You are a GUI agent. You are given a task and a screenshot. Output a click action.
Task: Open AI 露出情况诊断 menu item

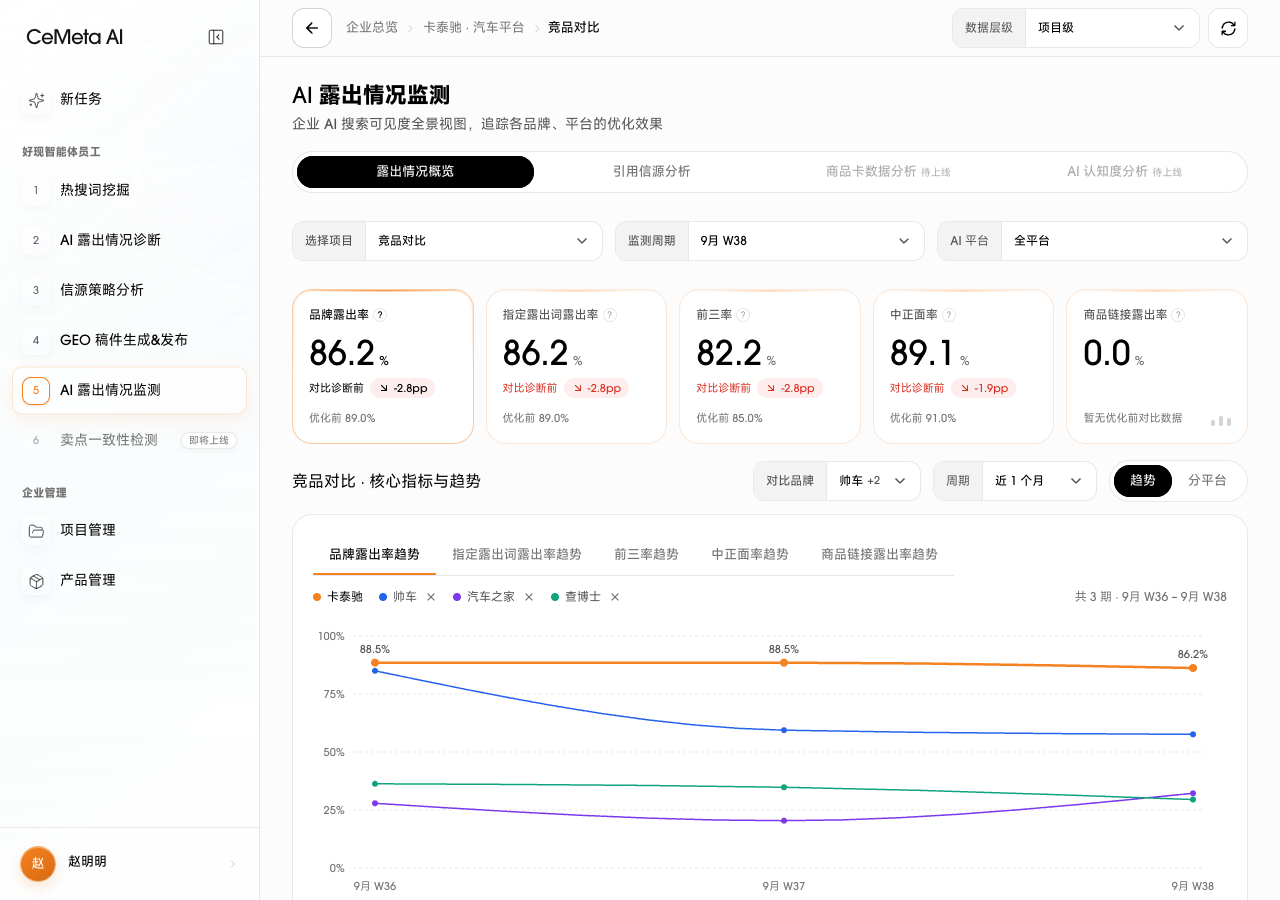130,240
